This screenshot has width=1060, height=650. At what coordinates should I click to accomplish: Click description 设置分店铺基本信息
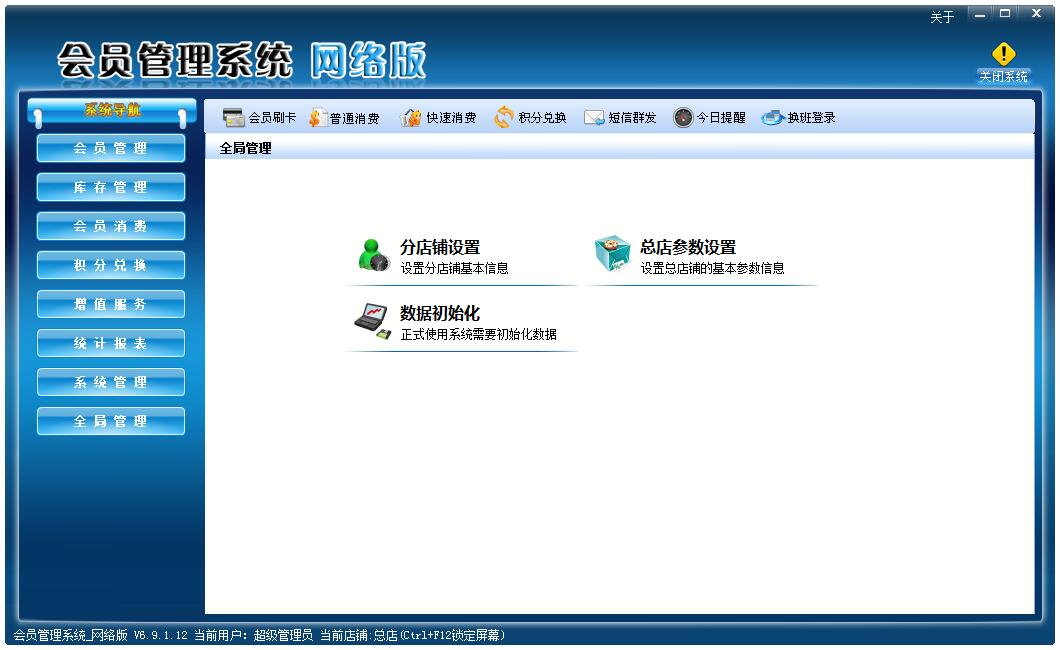click(x=454, y=268)
